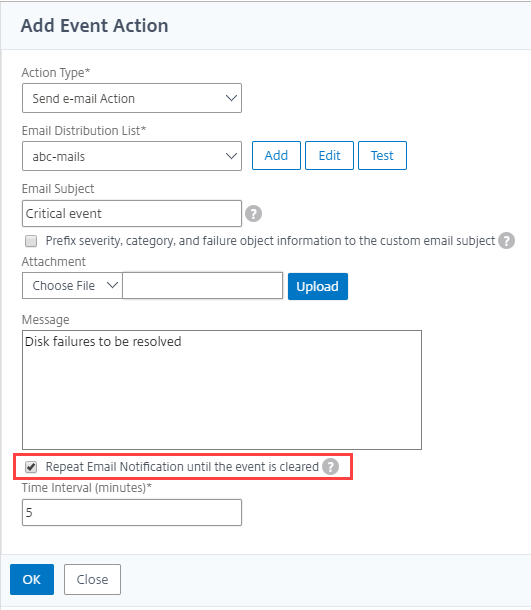The width and height of the screenshot is (531, 610).
Task: Click the Test email button
Action: pyautogui.click(x=382, y=156)
